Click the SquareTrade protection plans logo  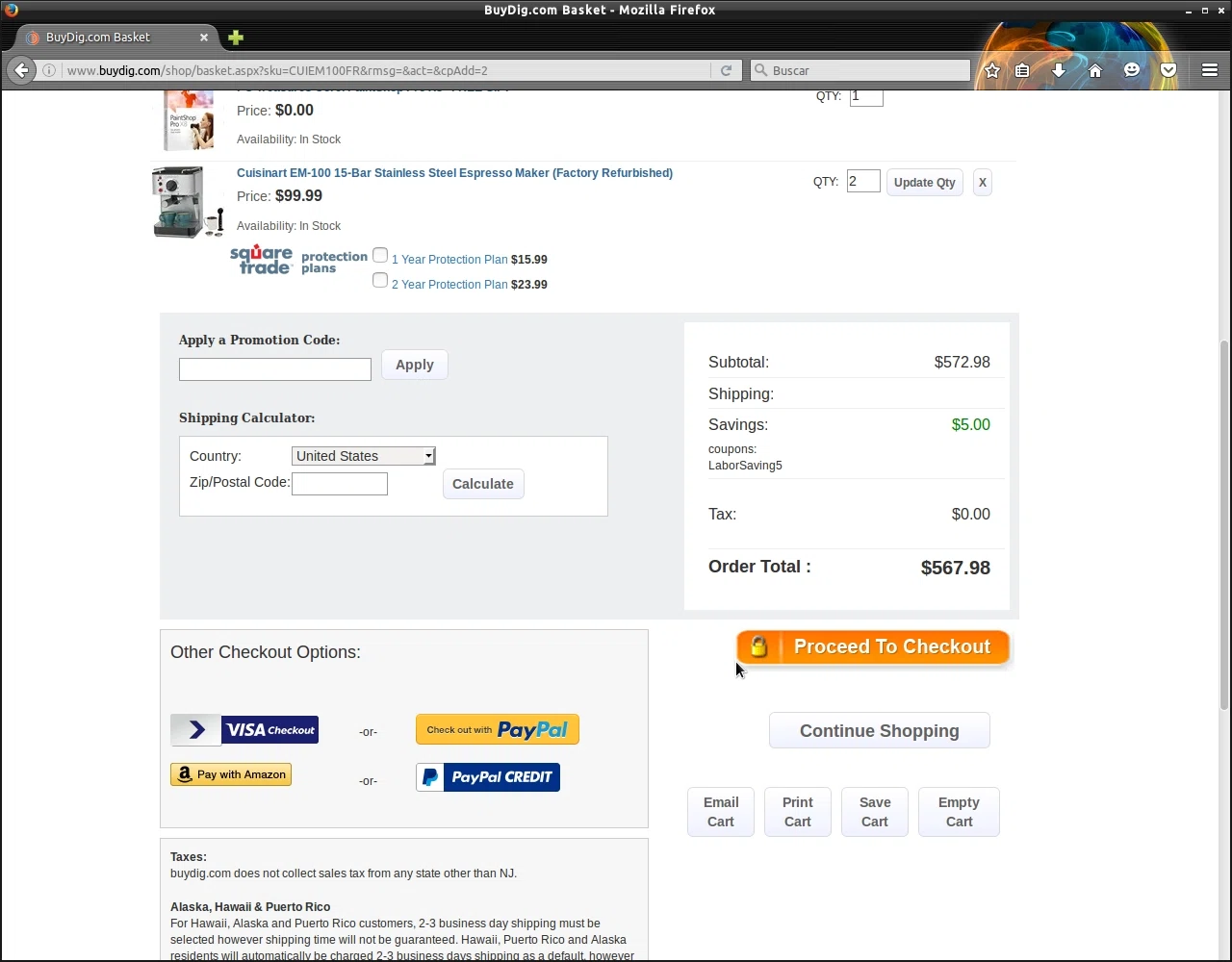tap(298, 260)
